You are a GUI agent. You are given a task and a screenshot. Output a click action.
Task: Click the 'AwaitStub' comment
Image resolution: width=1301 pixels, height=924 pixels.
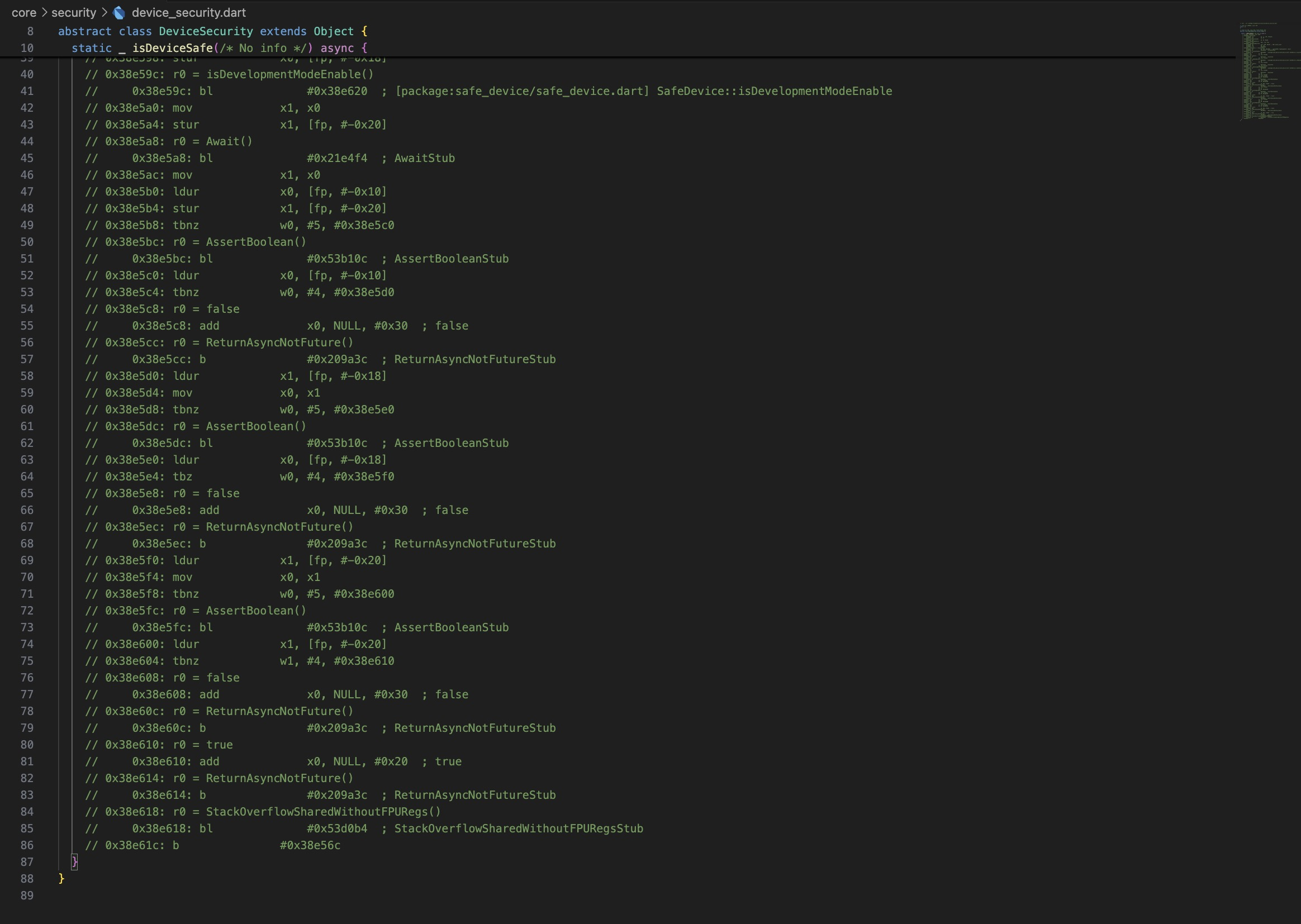[x=425, y=158]
